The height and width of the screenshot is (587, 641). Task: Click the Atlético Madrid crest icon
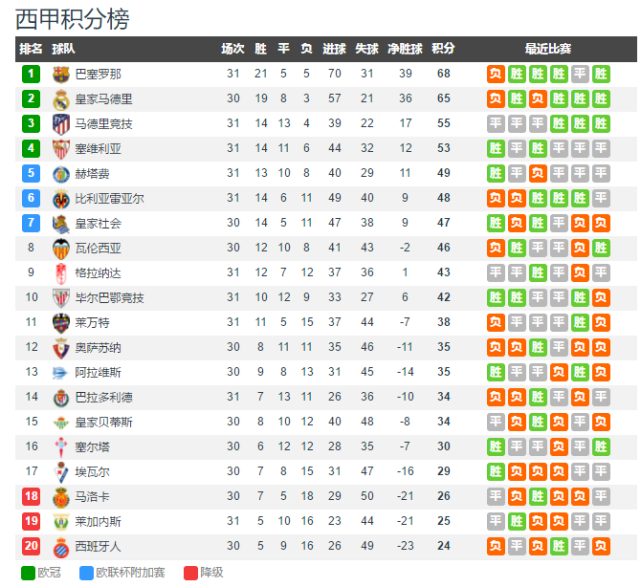[x=61, y=124]
